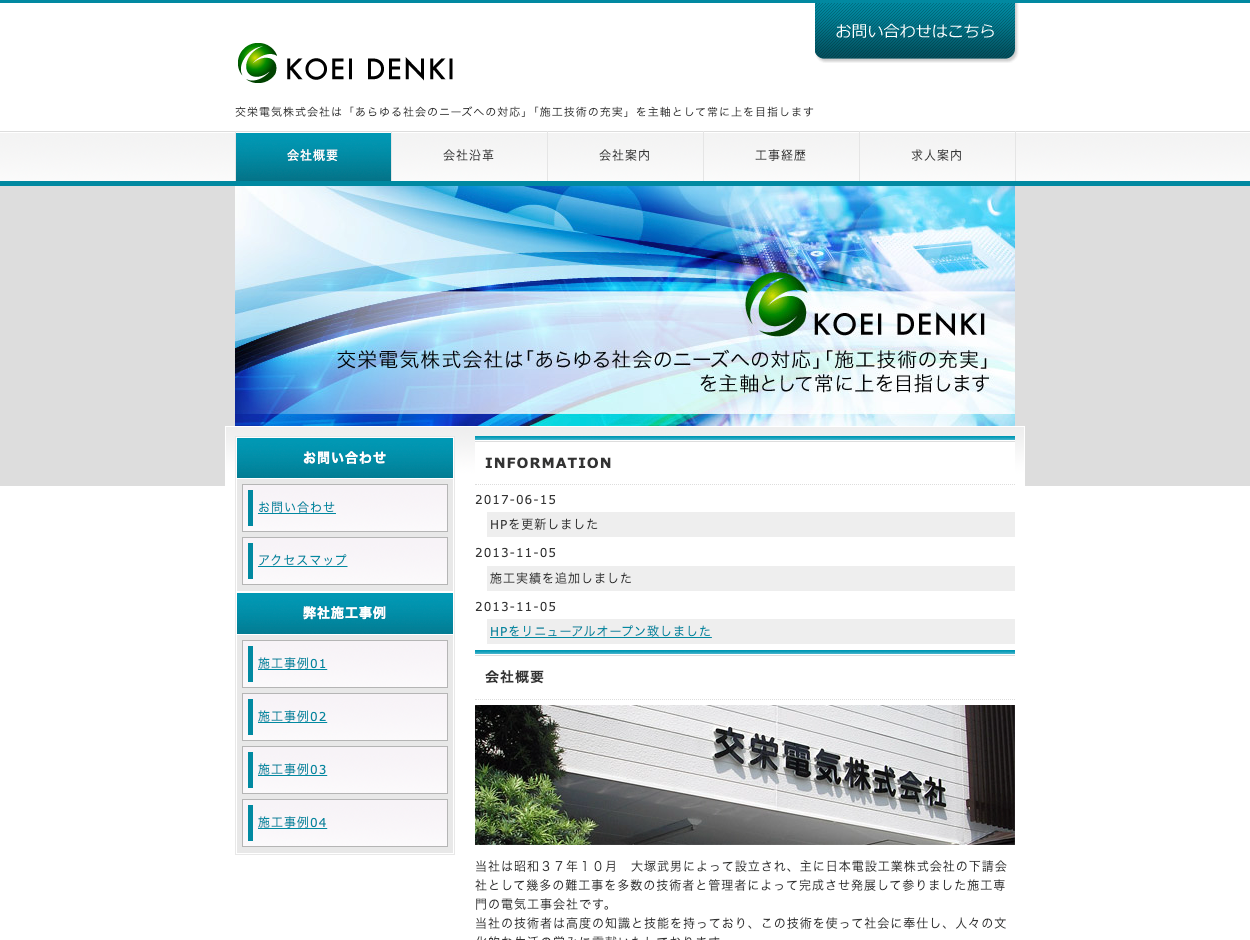Click the HPをリニューアルオープン致しました news link
The height and width of the screenshot is (940, 1250).
coord(599,630)
